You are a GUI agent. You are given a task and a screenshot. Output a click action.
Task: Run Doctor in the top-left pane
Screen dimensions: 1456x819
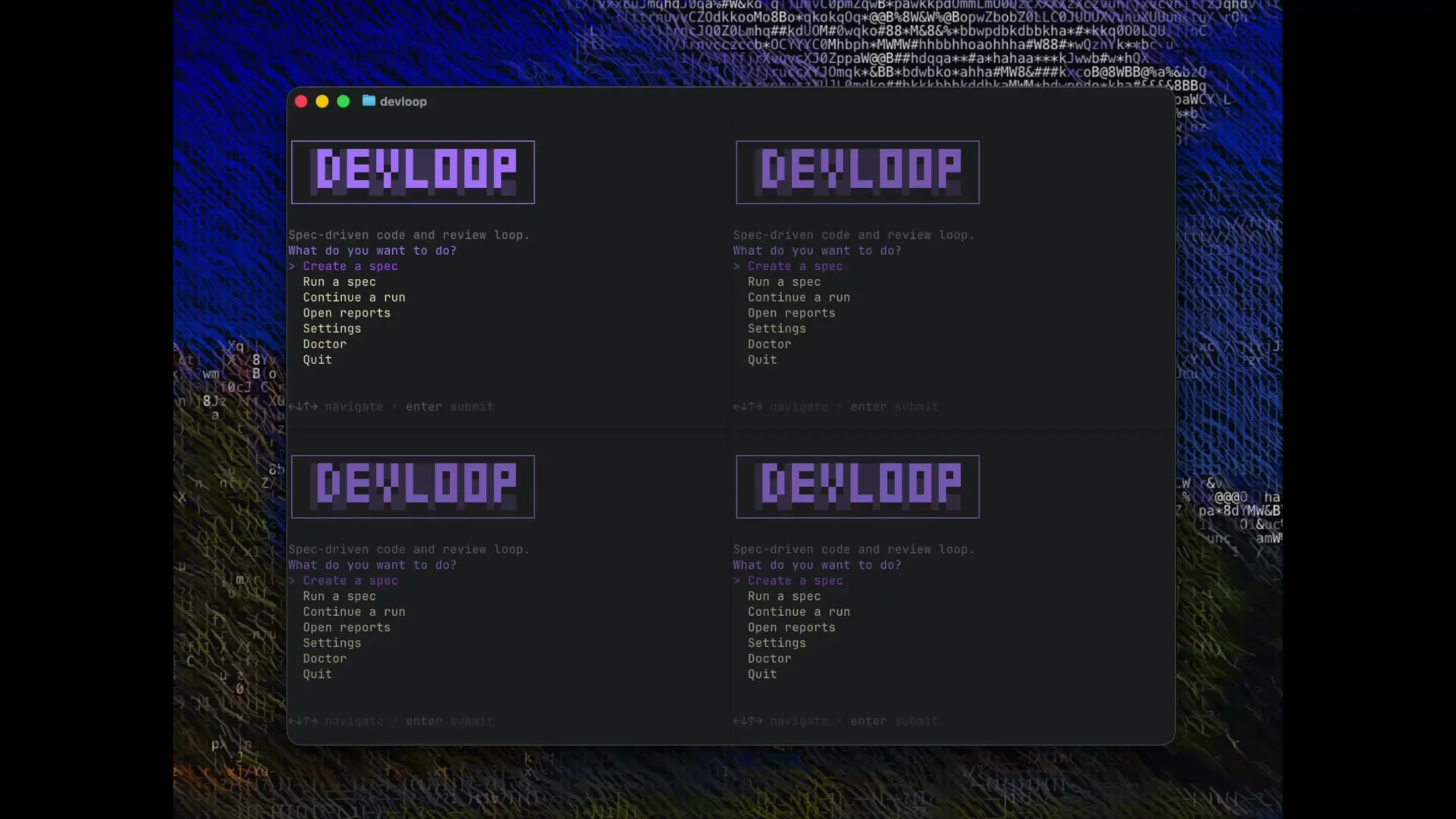pyautogui.click(x=325, y=344)
